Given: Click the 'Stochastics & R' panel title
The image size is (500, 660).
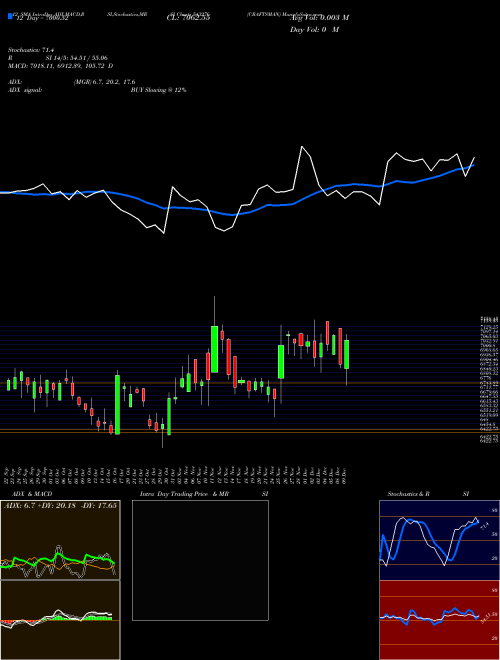Looking at the screenshot, I should (x=408, y=494).
